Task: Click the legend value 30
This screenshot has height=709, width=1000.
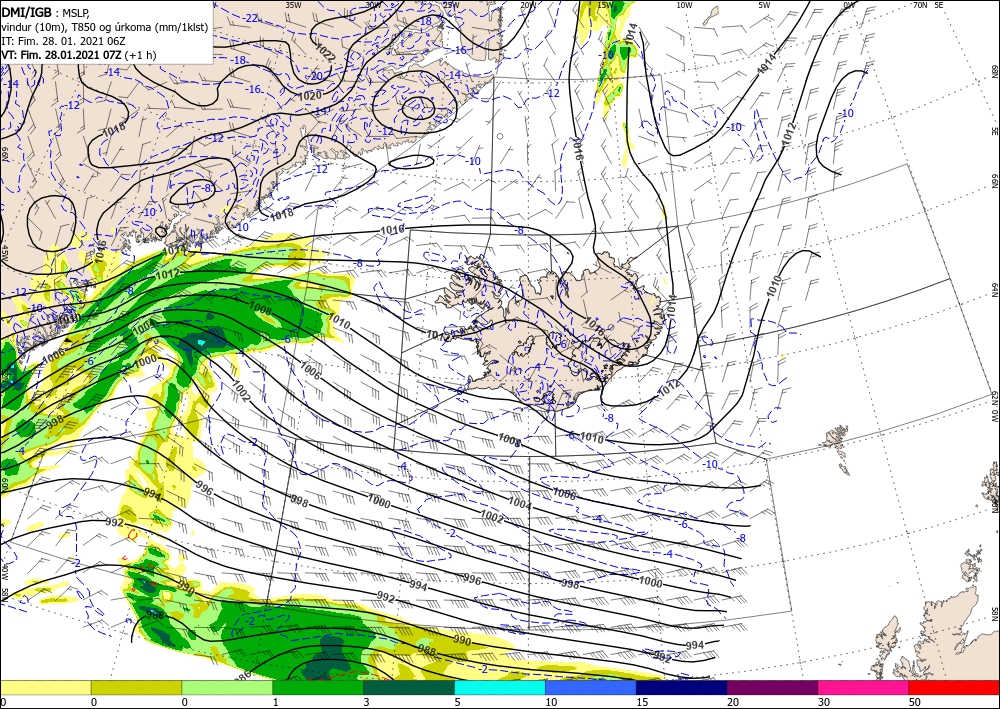Action: click(x=824, y=702)
